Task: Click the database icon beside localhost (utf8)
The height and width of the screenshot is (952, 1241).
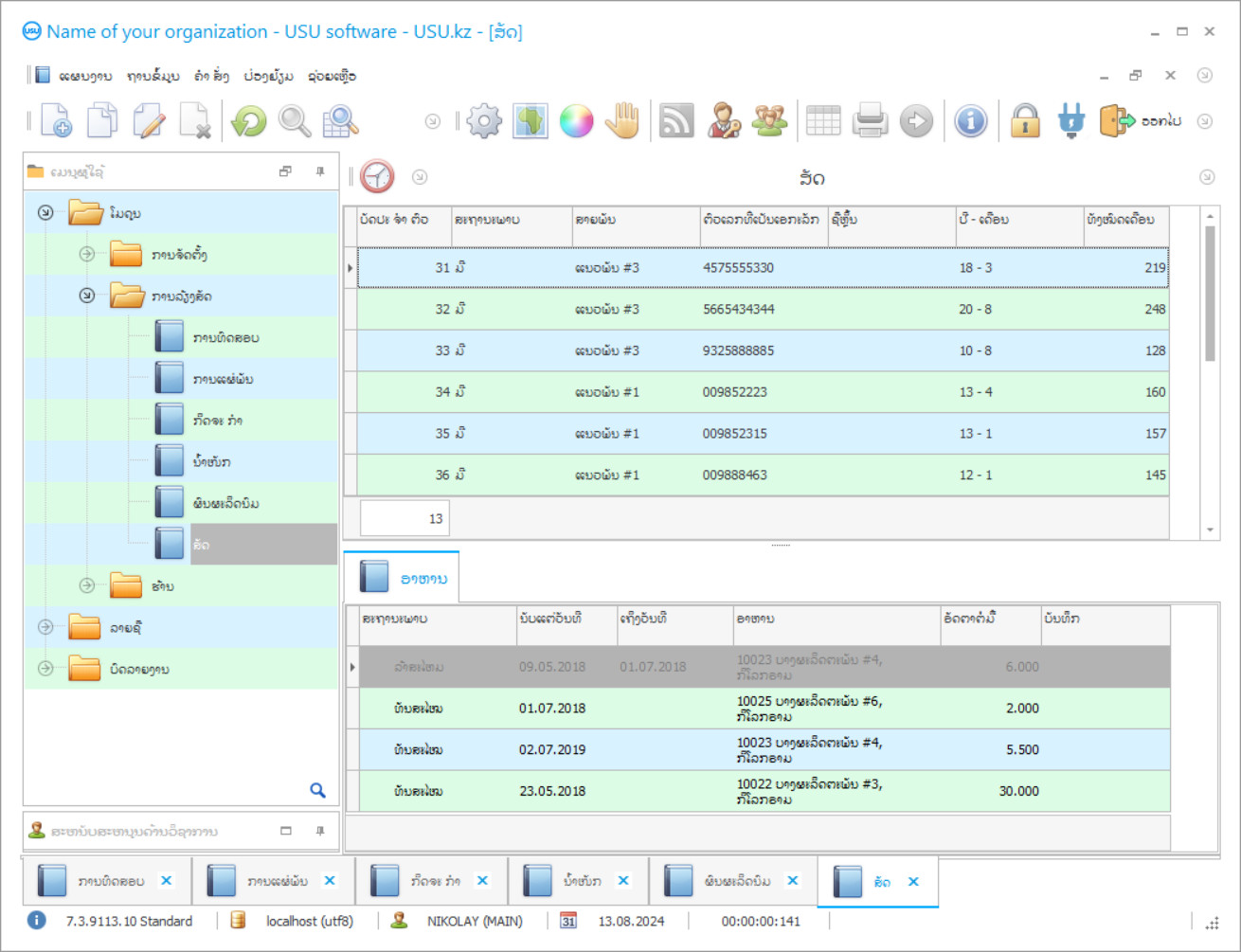Action: coord(239,921)
